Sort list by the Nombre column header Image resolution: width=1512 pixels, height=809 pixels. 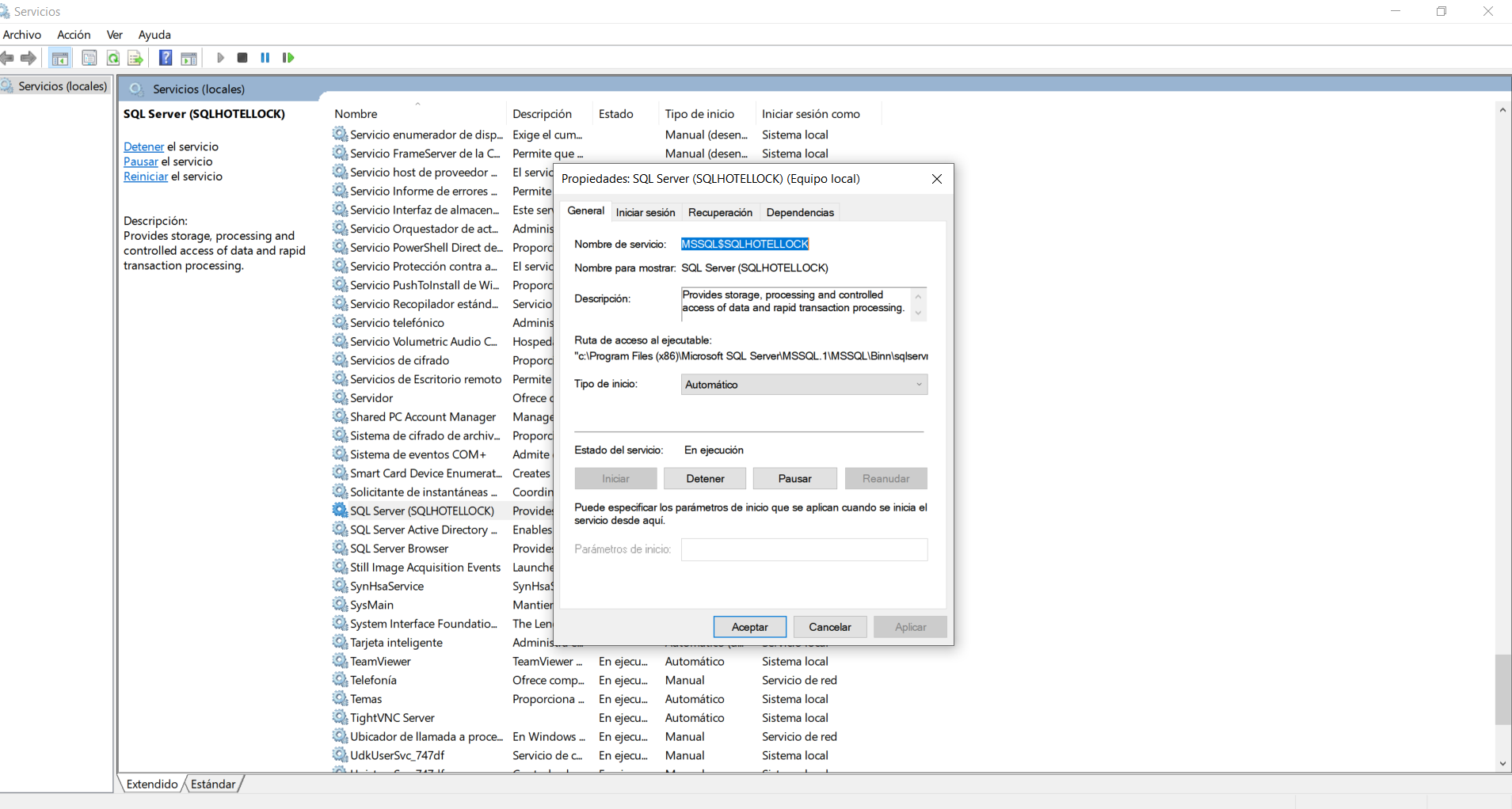point(356,114)
